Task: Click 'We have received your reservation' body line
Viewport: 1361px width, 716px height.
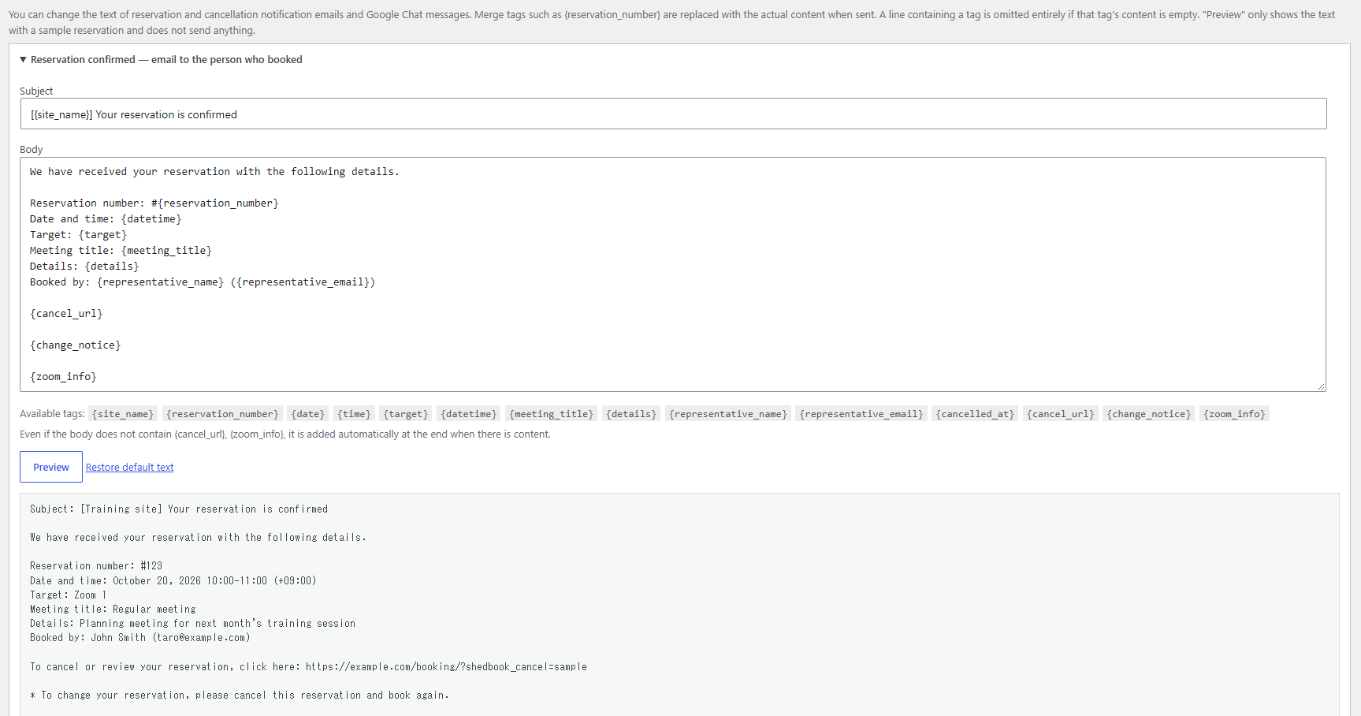Action: (214, 171)
